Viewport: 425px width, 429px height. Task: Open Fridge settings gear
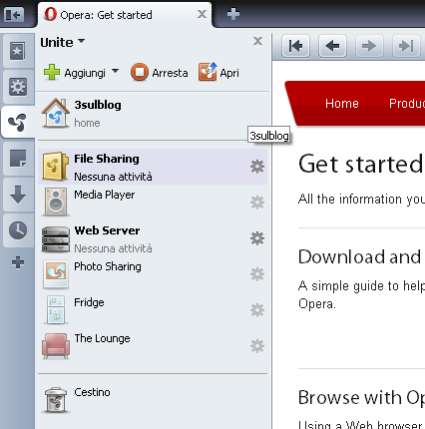257,310
